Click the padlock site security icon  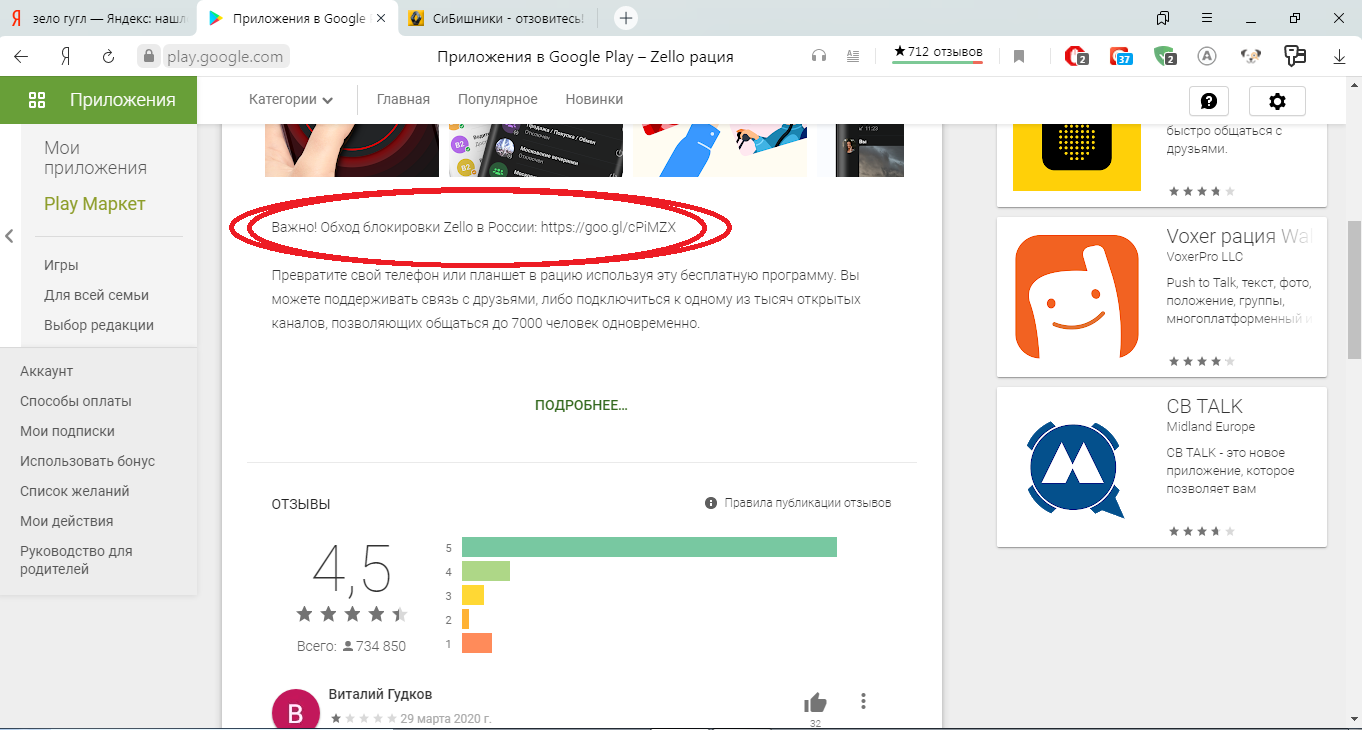click(x=150, y=57)
